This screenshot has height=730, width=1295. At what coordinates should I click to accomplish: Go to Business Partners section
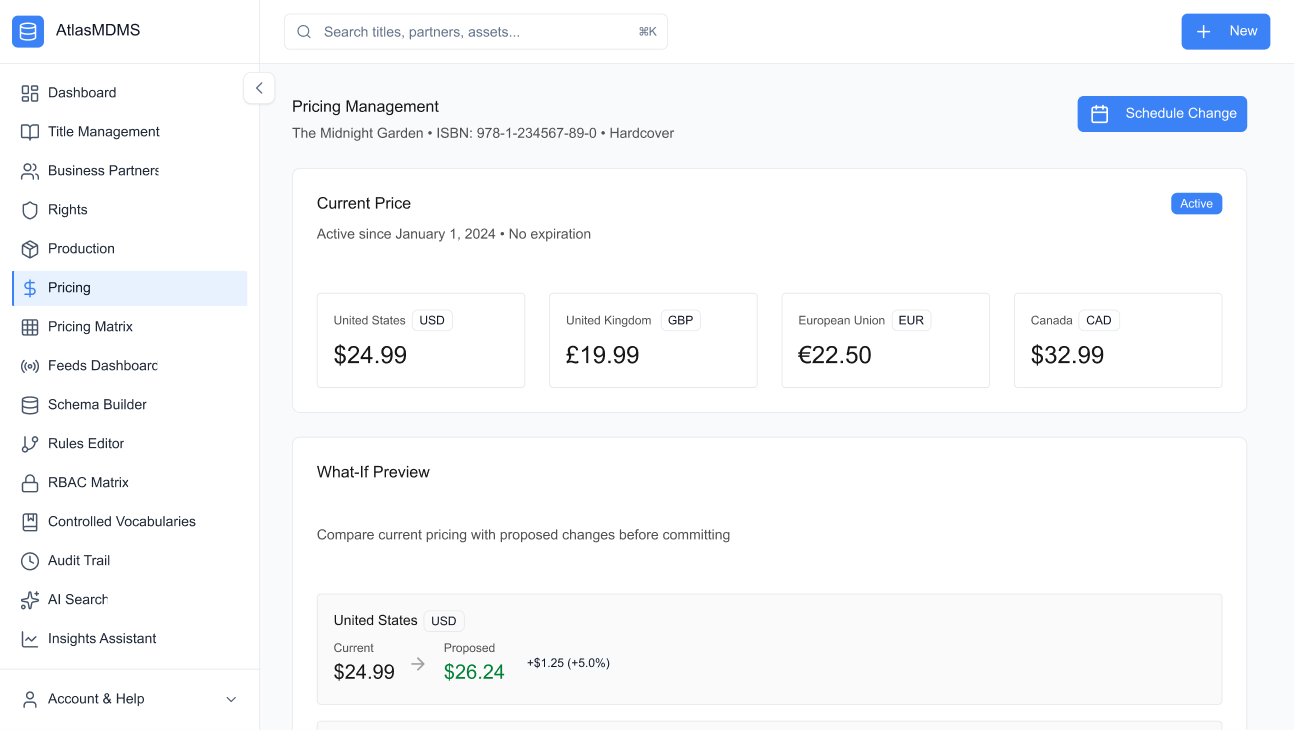point(103,171)
